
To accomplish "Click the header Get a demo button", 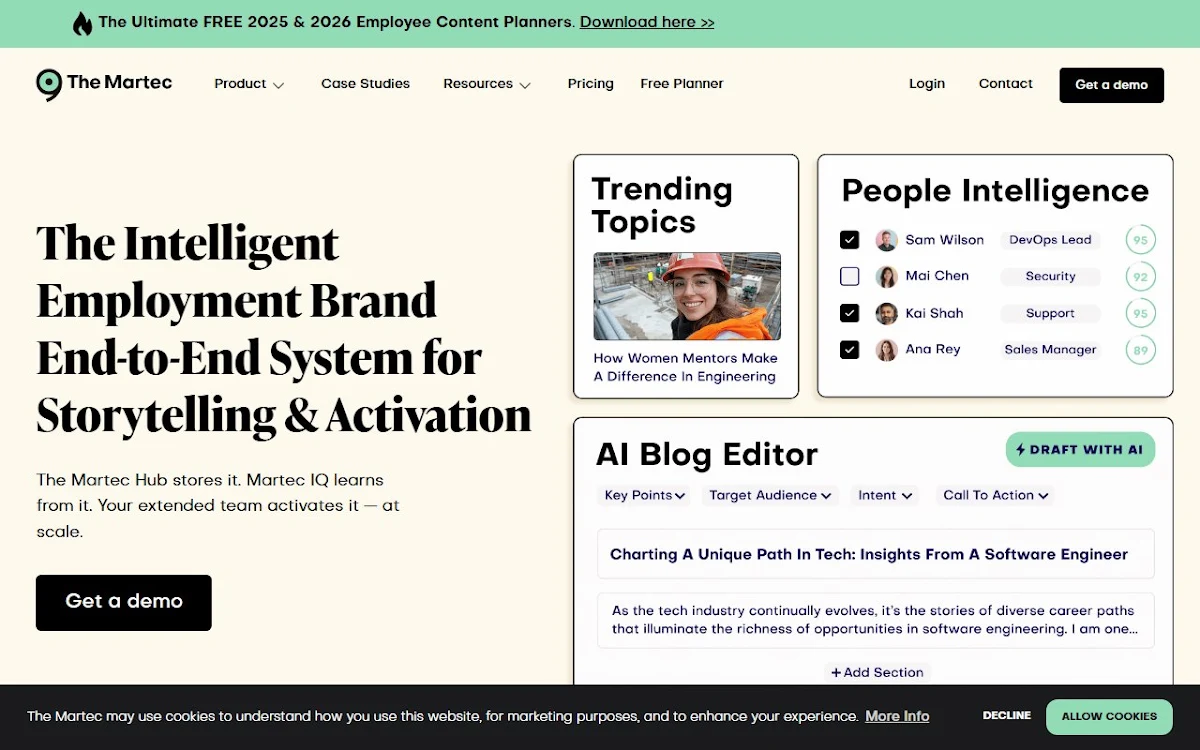I will pos(1111,85).
